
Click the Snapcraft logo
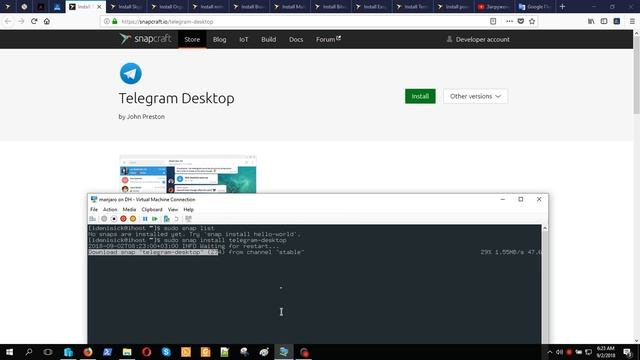click(145, 39)
